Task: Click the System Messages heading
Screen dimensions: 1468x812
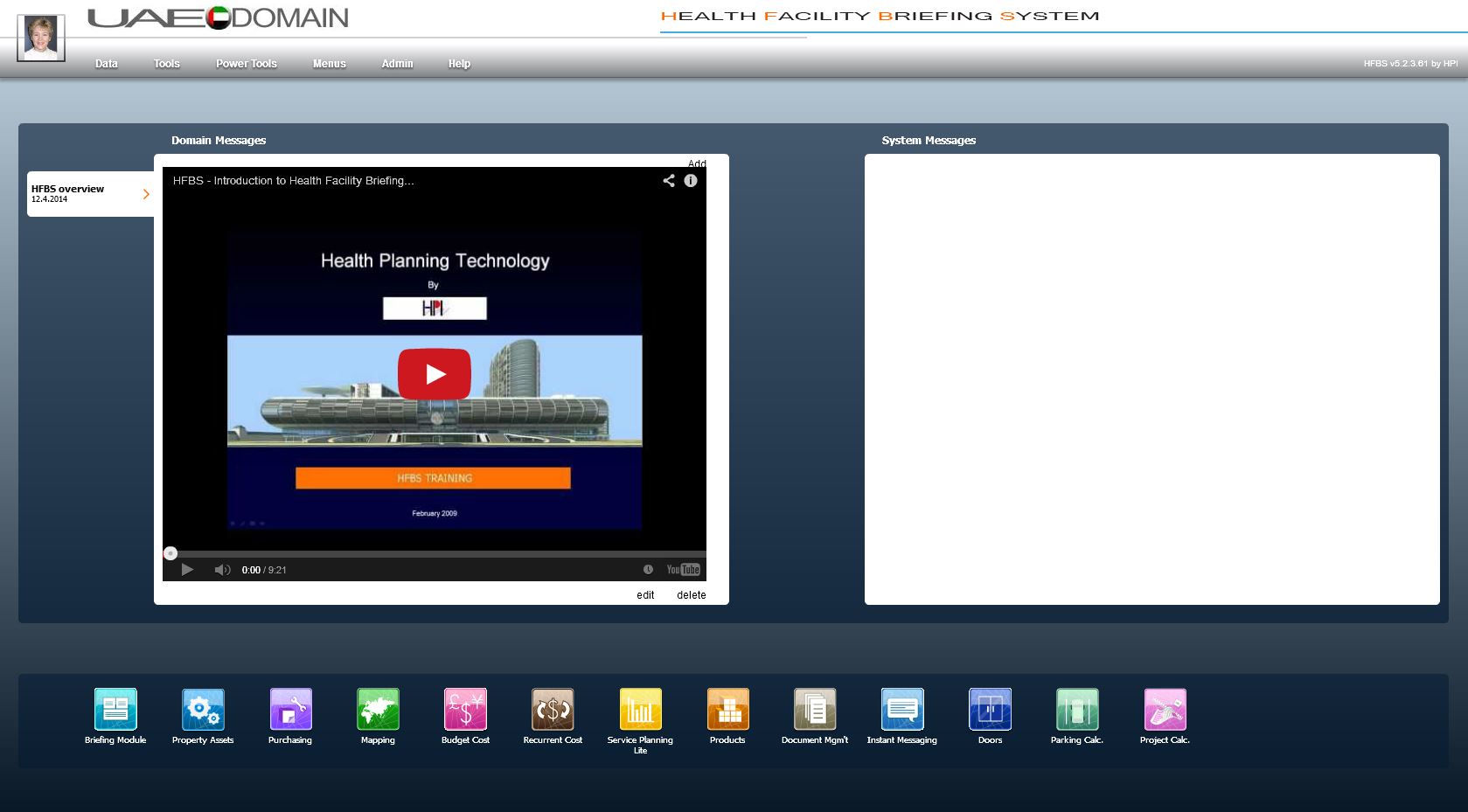Action: click(x=929, y=141)
